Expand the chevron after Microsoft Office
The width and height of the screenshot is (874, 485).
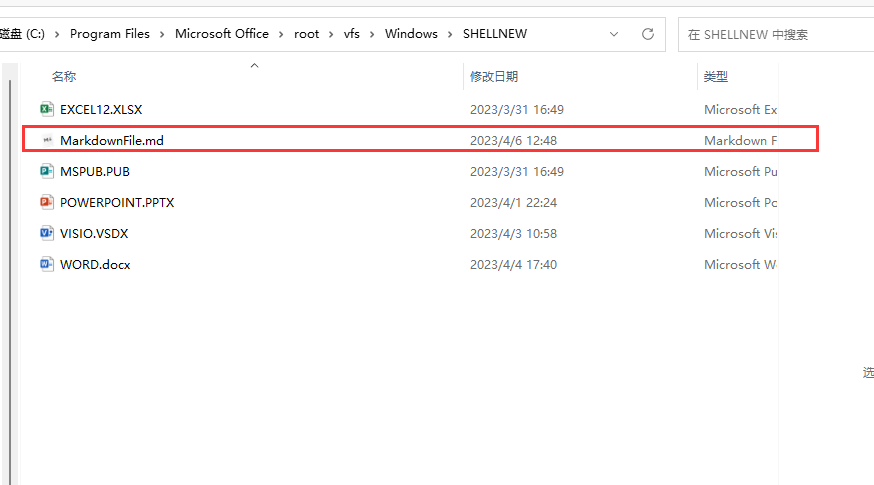(281, 35)
